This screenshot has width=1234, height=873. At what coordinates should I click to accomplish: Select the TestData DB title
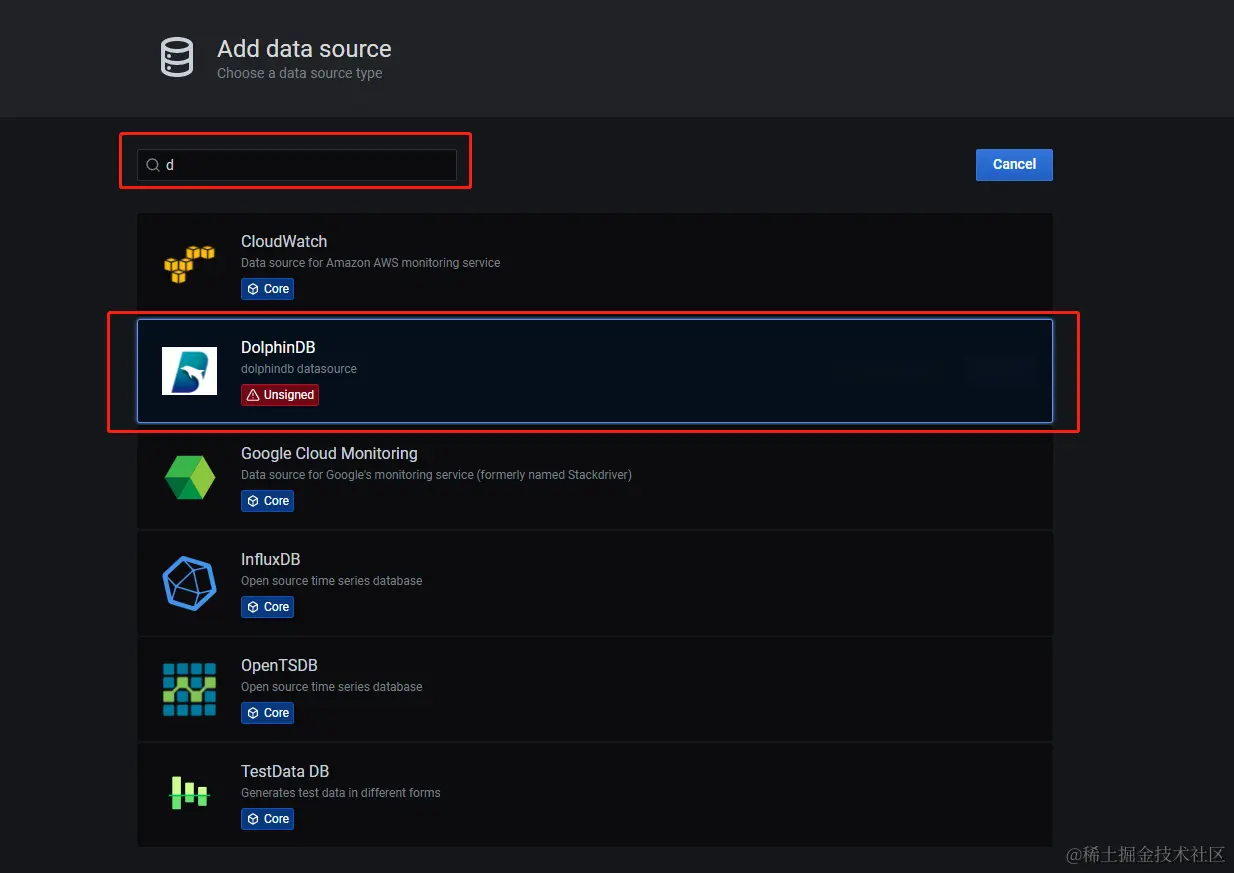[285, 771]
